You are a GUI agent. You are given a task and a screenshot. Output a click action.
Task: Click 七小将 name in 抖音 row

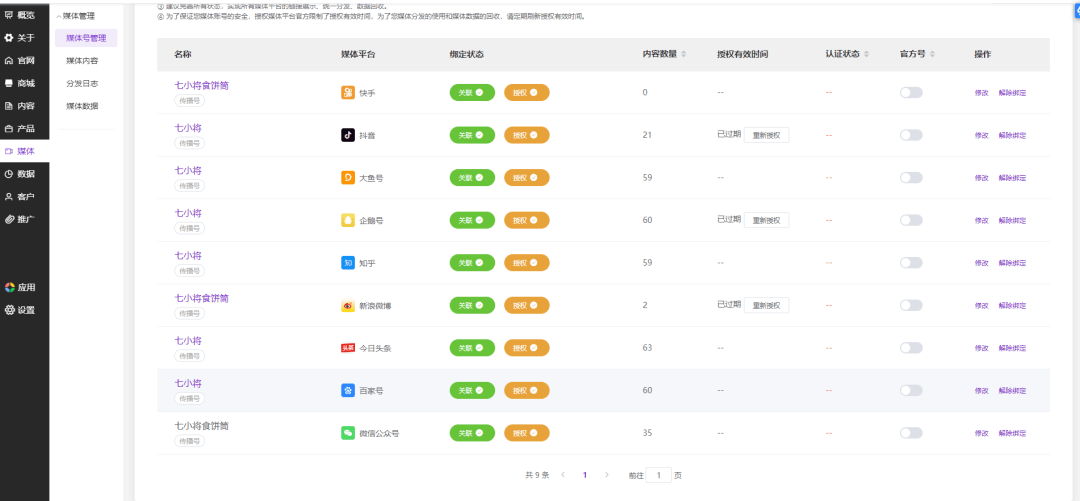pyautogui.click(x=188, y=127)
